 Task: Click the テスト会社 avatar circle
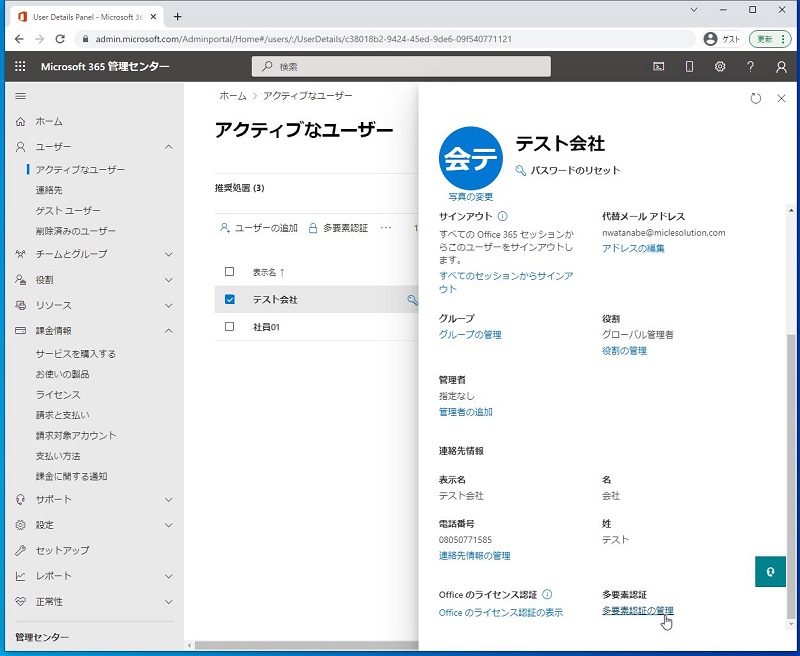tap(470, 158)
